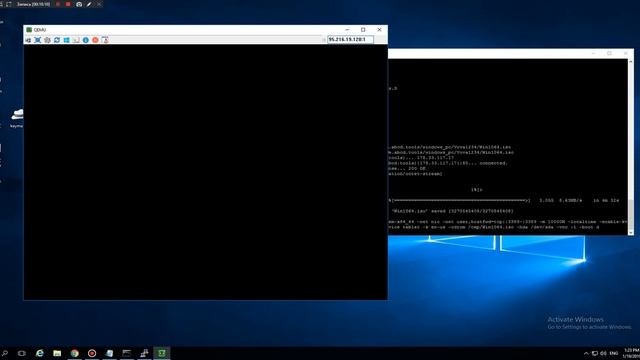Click the red disconnect icon in toolbar
The width and height of the screenshot is (640, 360).
point(95,40)
